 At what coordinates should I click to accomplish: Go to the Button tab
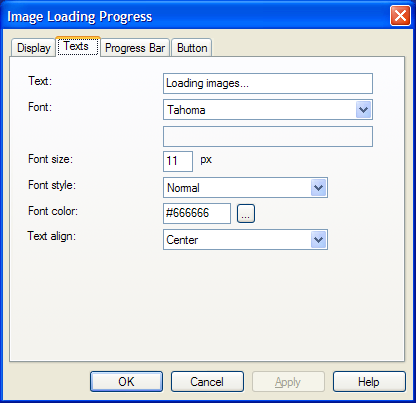pyautogui.click(x=192, y=48)
